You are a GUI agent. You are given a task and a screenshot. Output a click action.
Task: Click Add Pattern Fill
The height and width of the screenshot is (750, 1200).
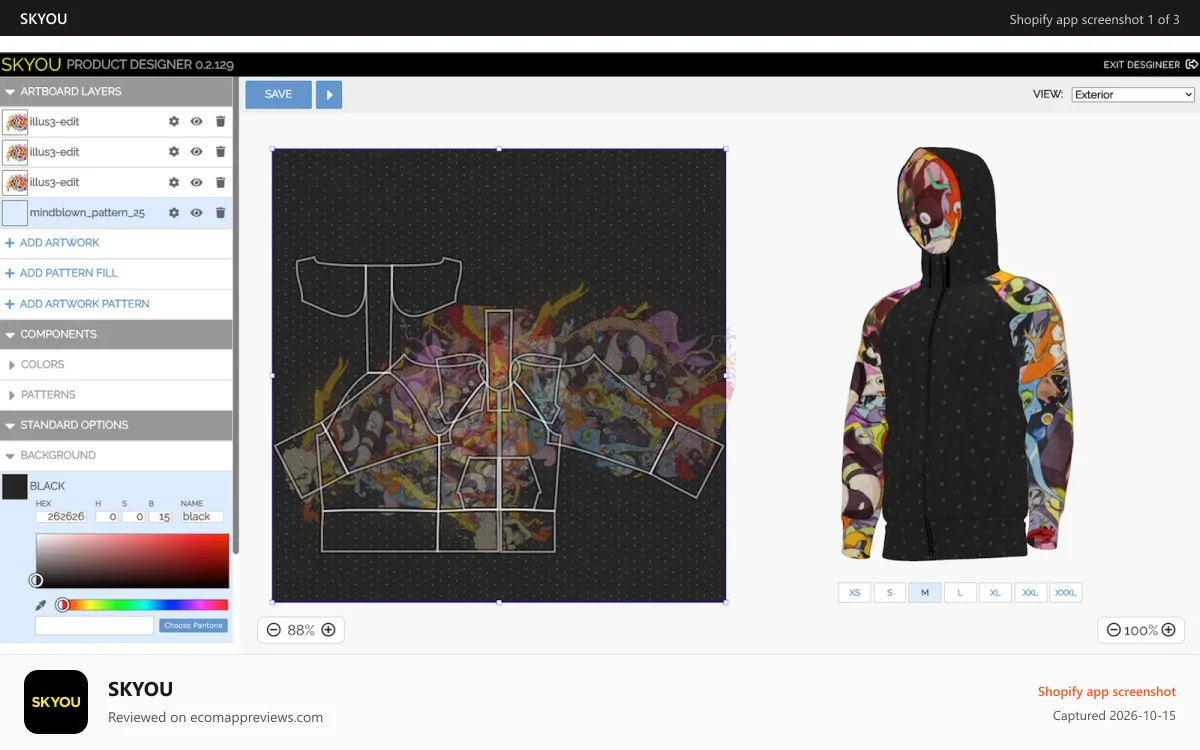click(62, 273)
